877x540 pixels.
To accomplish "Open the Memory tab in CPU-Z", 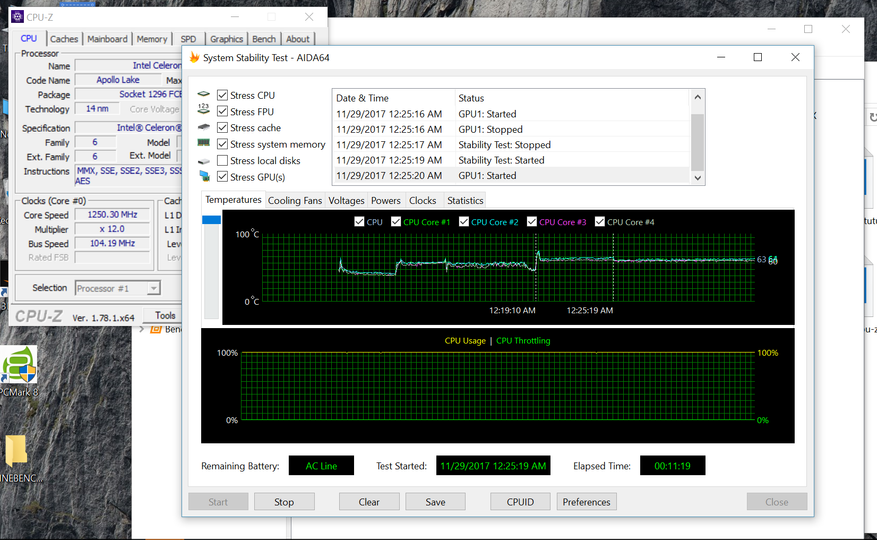I will pyautogui.click(x=152, y=39).
